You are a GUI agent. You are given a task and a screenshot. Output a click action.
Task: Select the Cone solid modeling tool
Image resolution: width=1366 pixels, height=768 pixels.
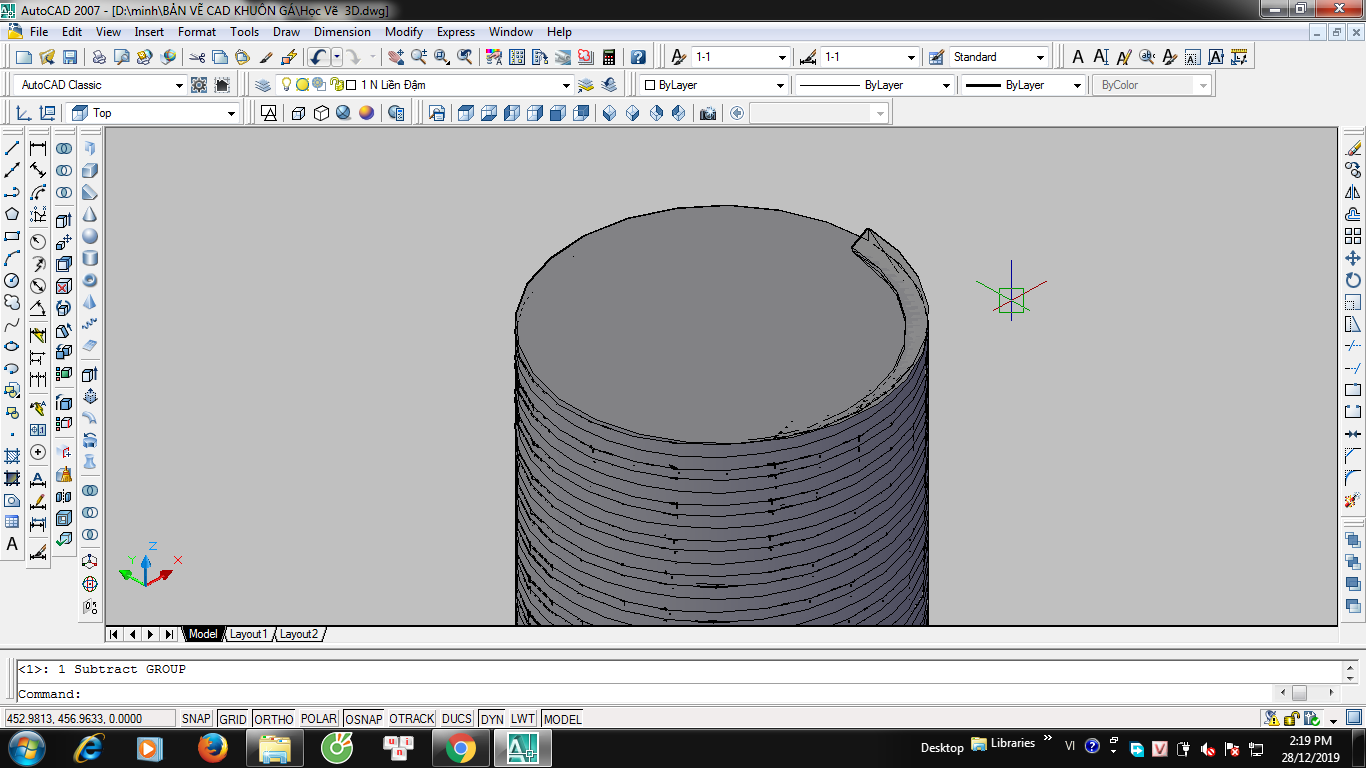(90, 214)
